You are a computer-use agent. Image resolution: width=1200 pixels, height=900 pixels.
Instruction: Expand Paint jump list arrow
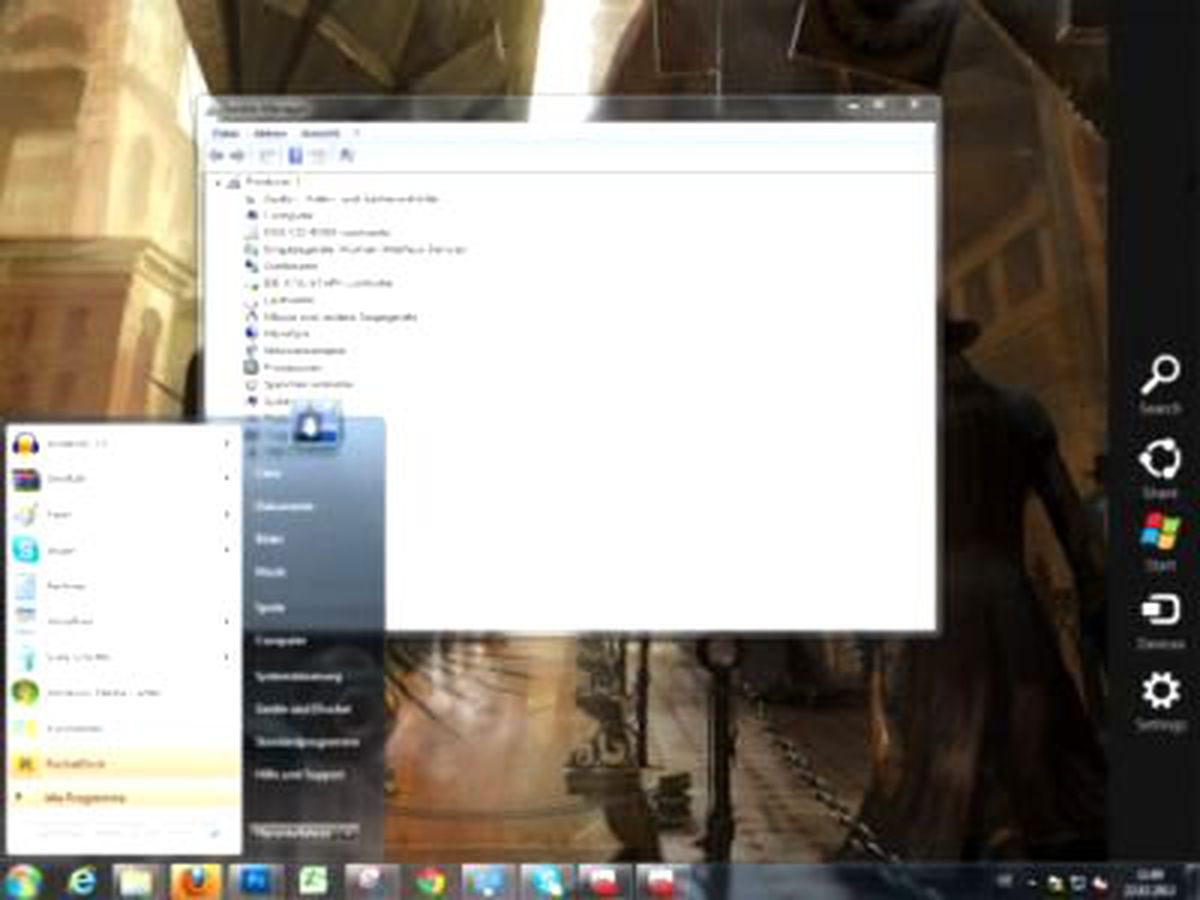click(227, 514)
